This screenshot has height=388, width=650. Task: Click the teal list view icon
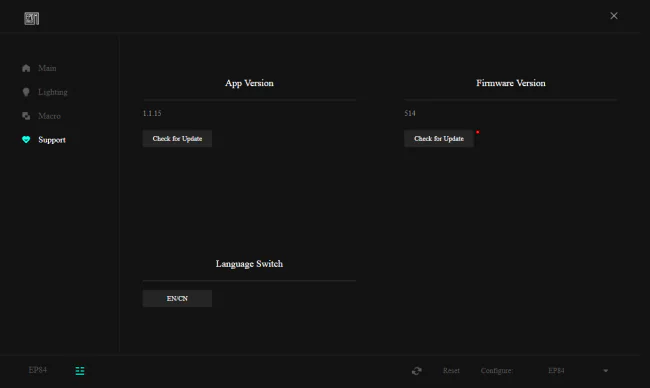click(80, 371)
